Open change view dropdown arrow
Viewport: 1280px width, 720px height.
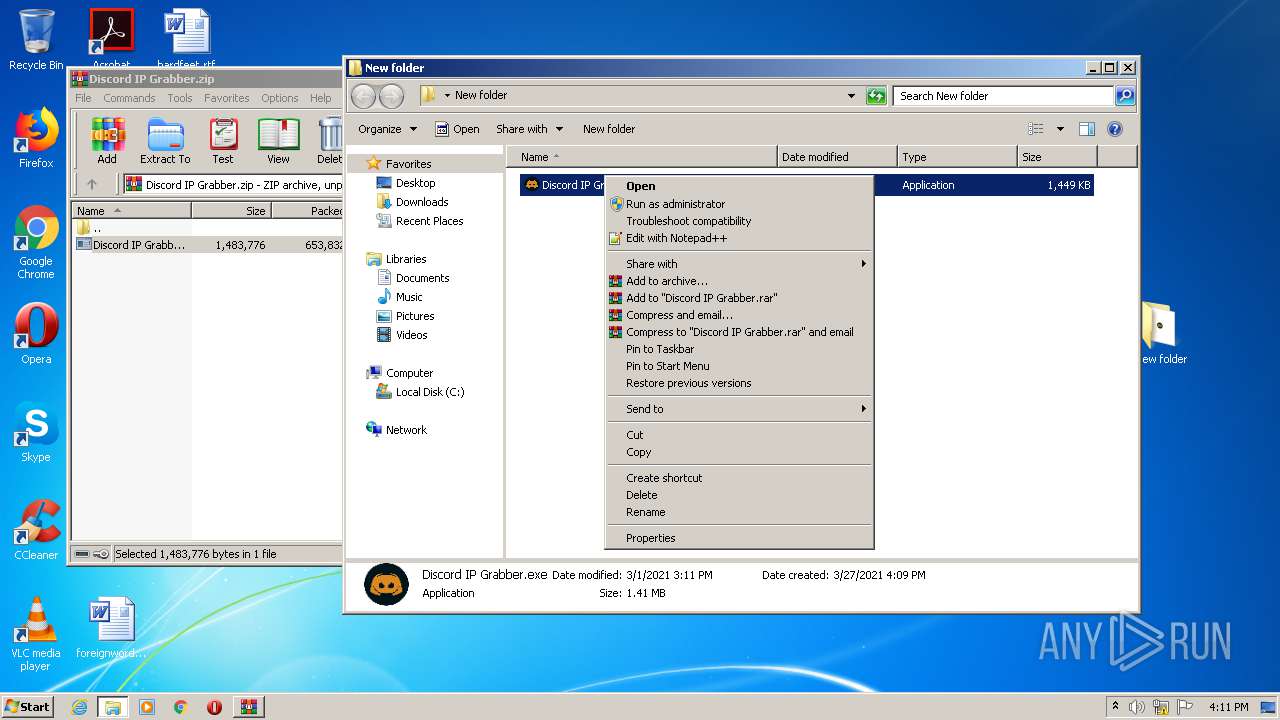pyautogui.click(x=1060, y=129)
